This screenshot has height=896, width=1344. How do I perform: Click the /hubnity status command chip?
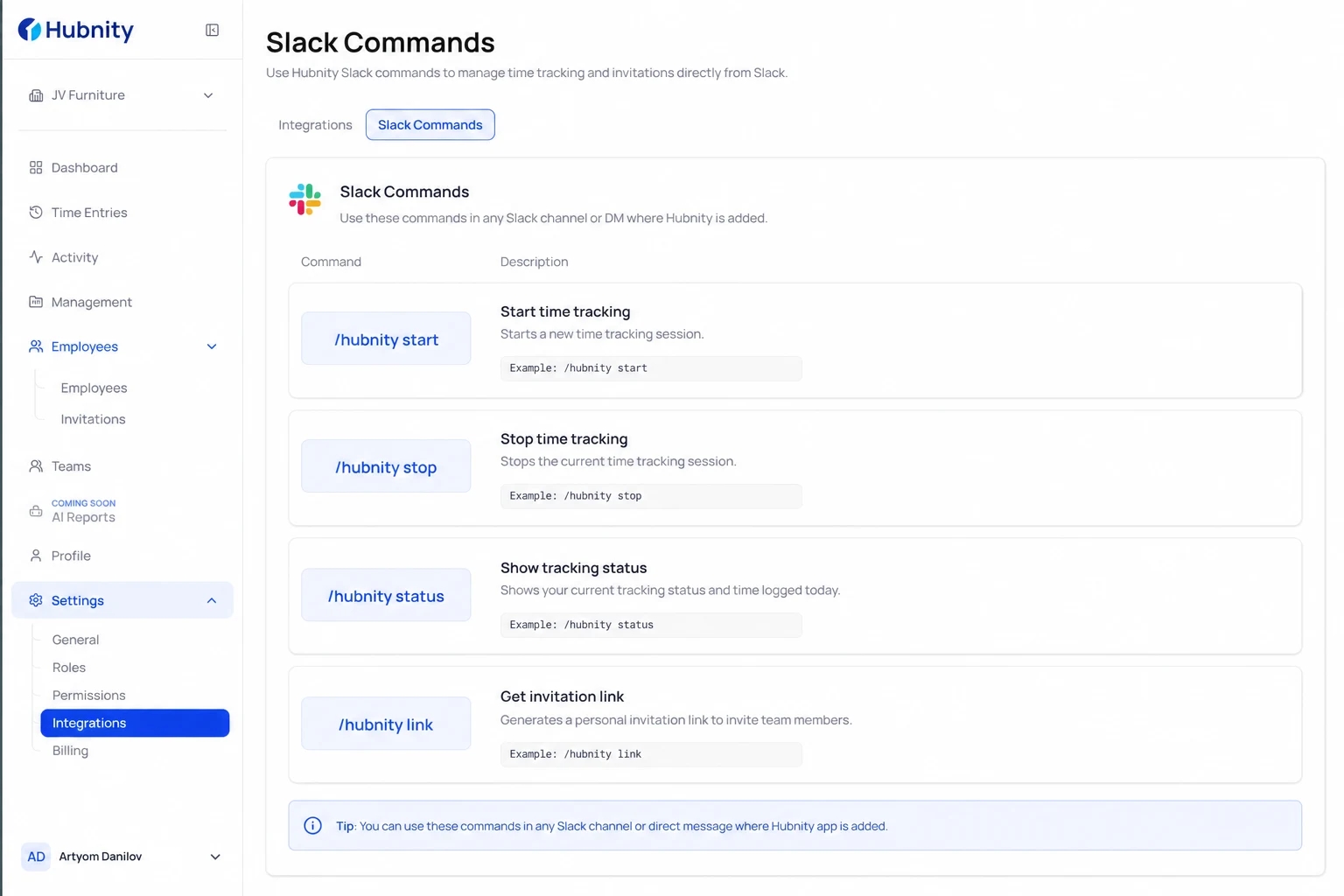click(x=386, y=595)
